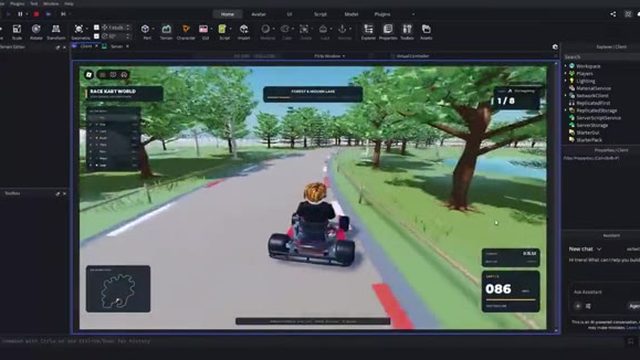Click the share icon in top right

[613, 14]
